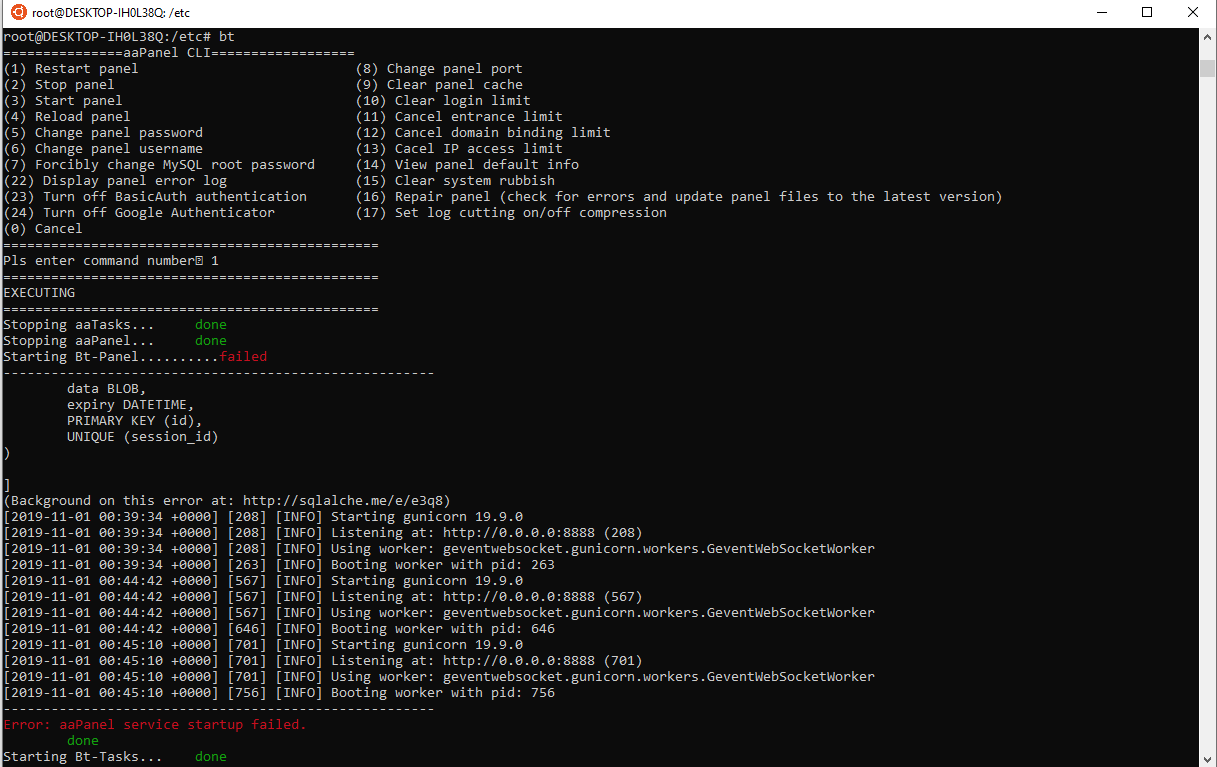Click the 'Pls enter command number' prompt line

111,261
